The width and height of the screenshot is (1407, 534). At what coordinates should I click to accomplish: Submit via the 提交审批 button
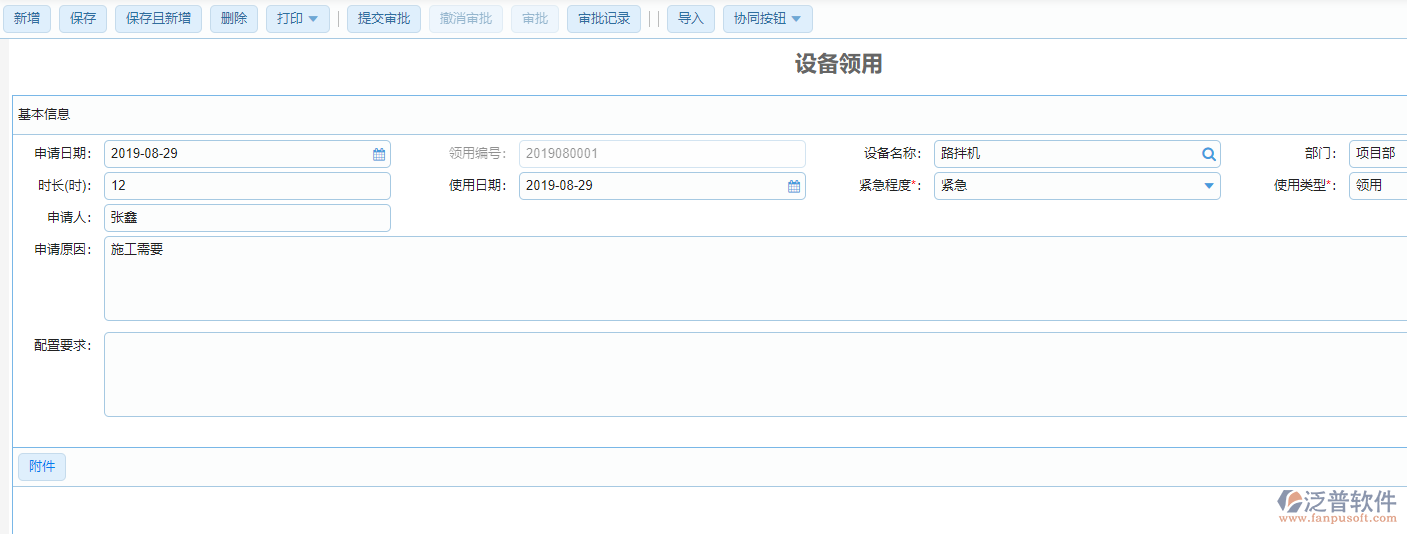(x=384, y=19)
